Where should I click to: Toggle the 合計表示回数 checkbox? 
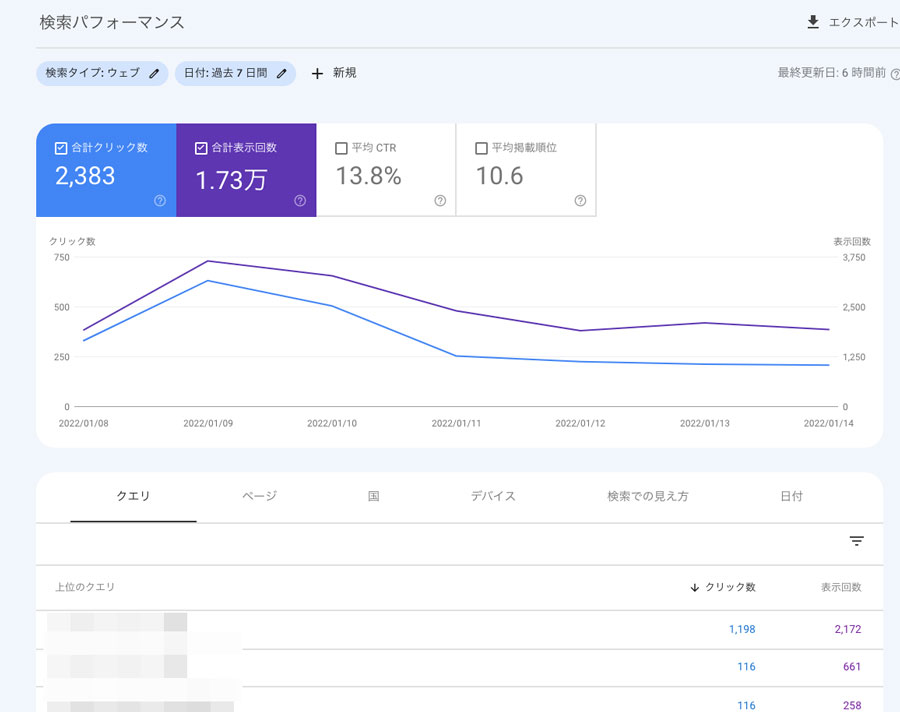point(201,148)
